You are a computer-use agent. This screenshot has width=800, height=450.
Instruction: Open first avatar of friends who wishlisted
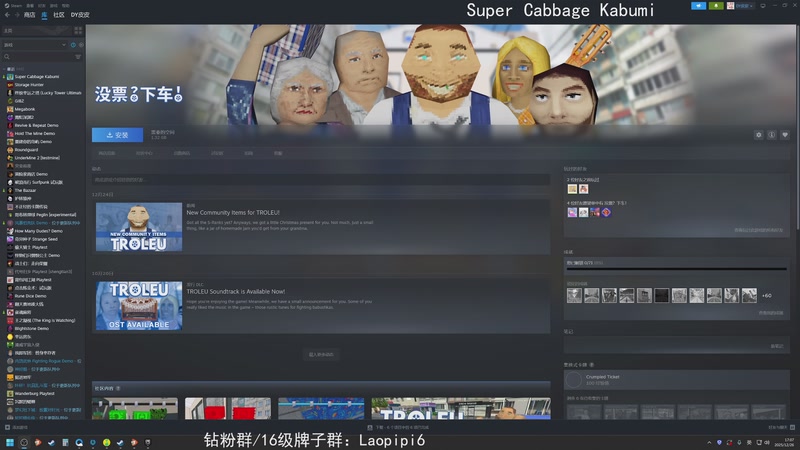(572, 212)
